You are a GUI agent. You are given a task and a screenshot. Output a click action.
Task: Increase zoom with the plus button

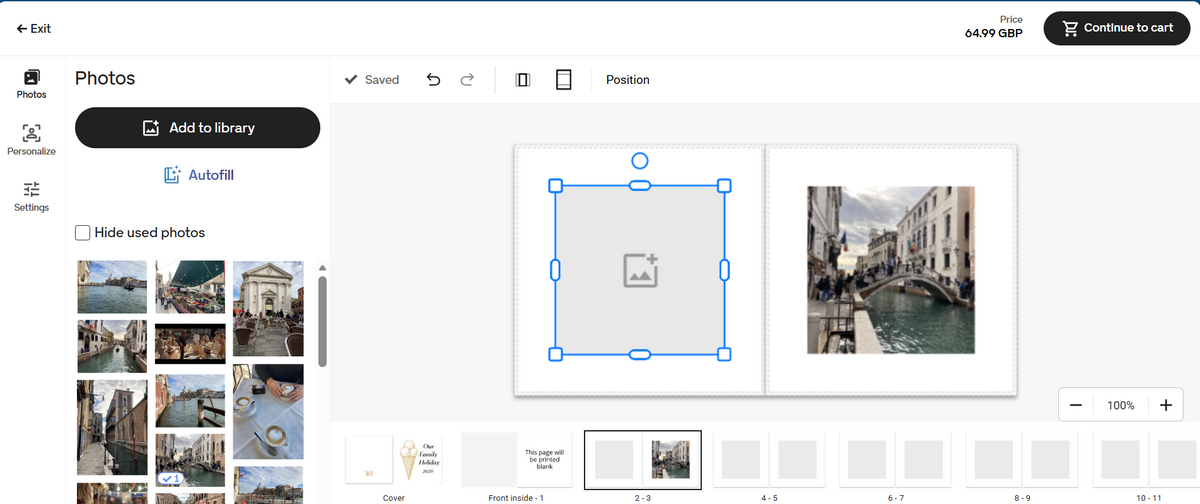(x=1166, y=405)
